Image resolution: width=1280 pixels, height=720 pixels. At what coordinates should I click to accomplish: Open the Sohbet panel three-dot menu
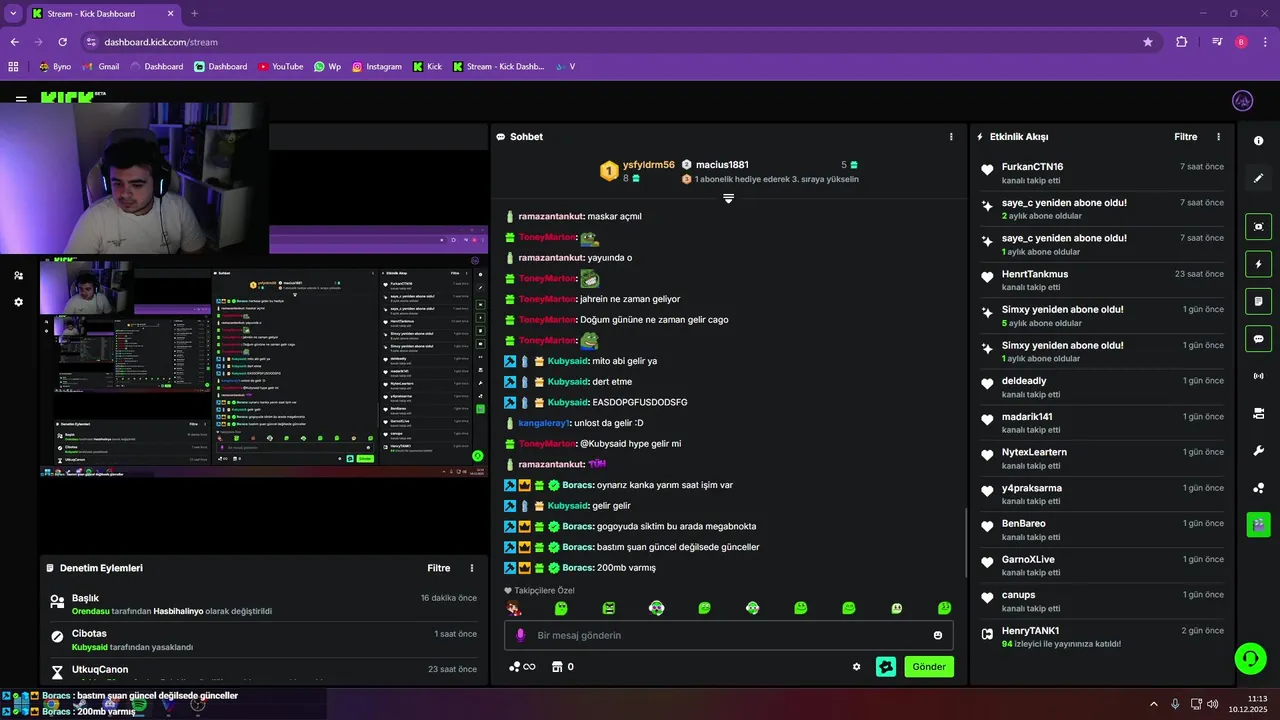click(951, 137)
